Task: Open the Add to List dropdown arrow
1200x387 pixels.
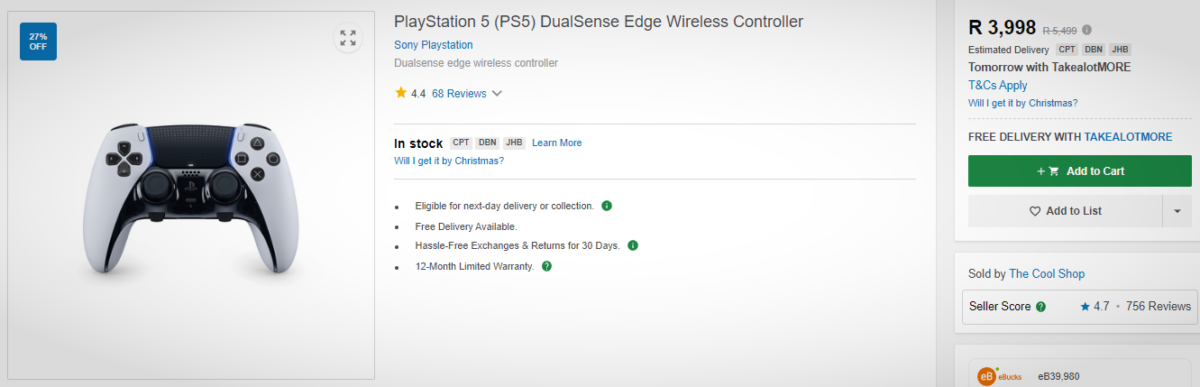Action: 1177,211
